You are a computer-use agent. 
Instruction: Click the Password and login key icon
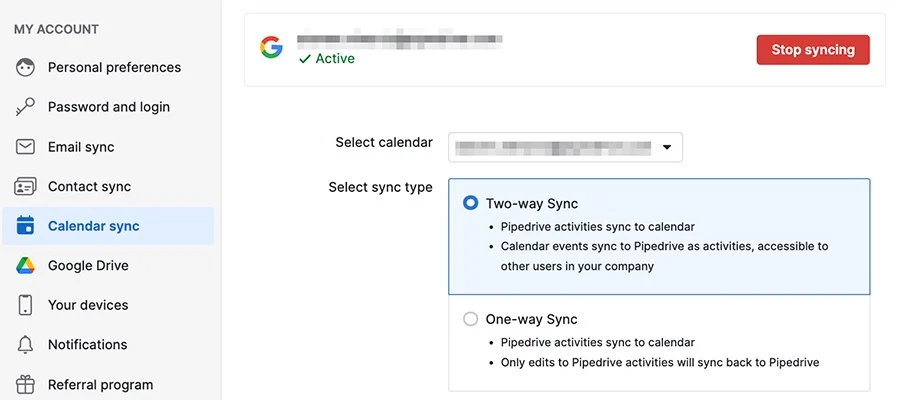tap(25, 107)
